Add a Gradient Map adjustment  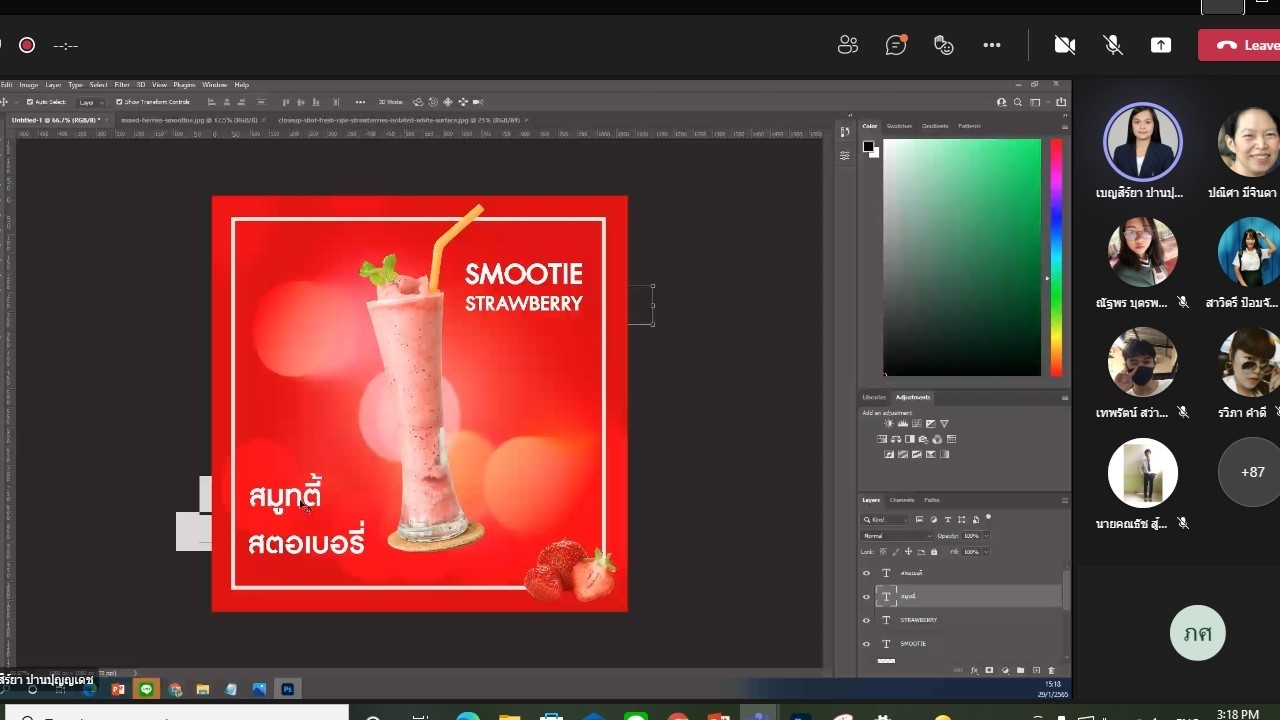pos(944,454)
